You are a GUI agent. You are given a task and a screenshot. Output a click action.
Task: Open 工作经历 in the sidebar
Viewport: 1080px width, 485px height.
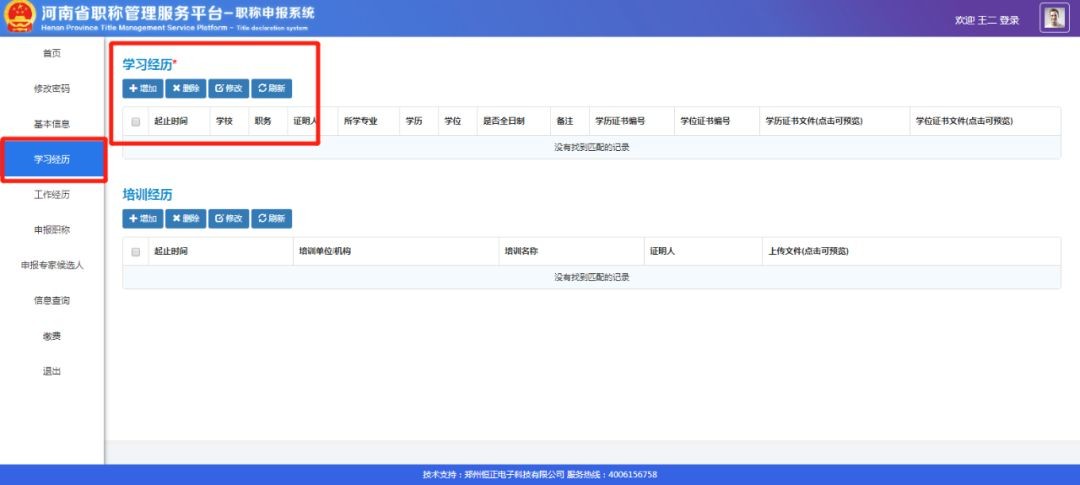point(52,195)
